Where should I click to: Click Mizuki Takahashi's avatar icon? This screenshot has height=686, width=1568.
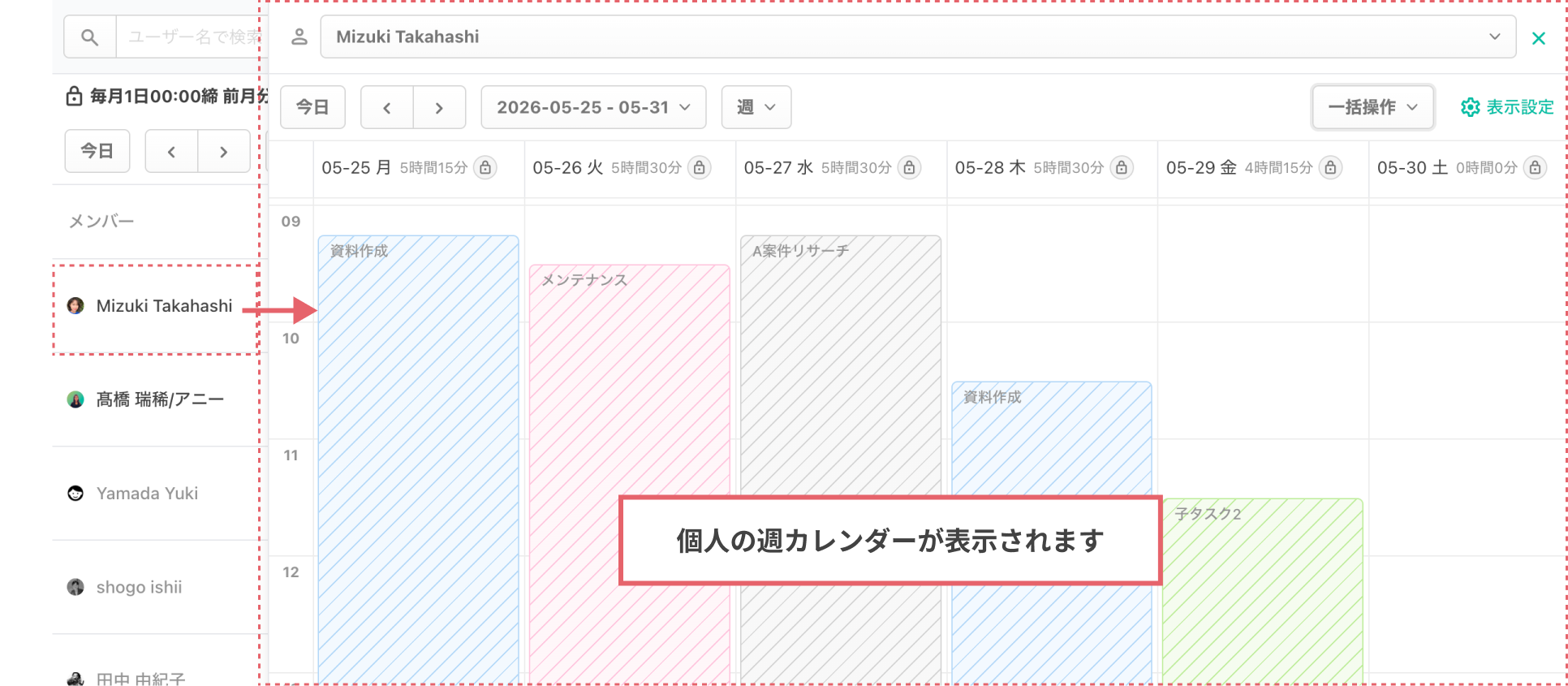click(x=75, y=306)
